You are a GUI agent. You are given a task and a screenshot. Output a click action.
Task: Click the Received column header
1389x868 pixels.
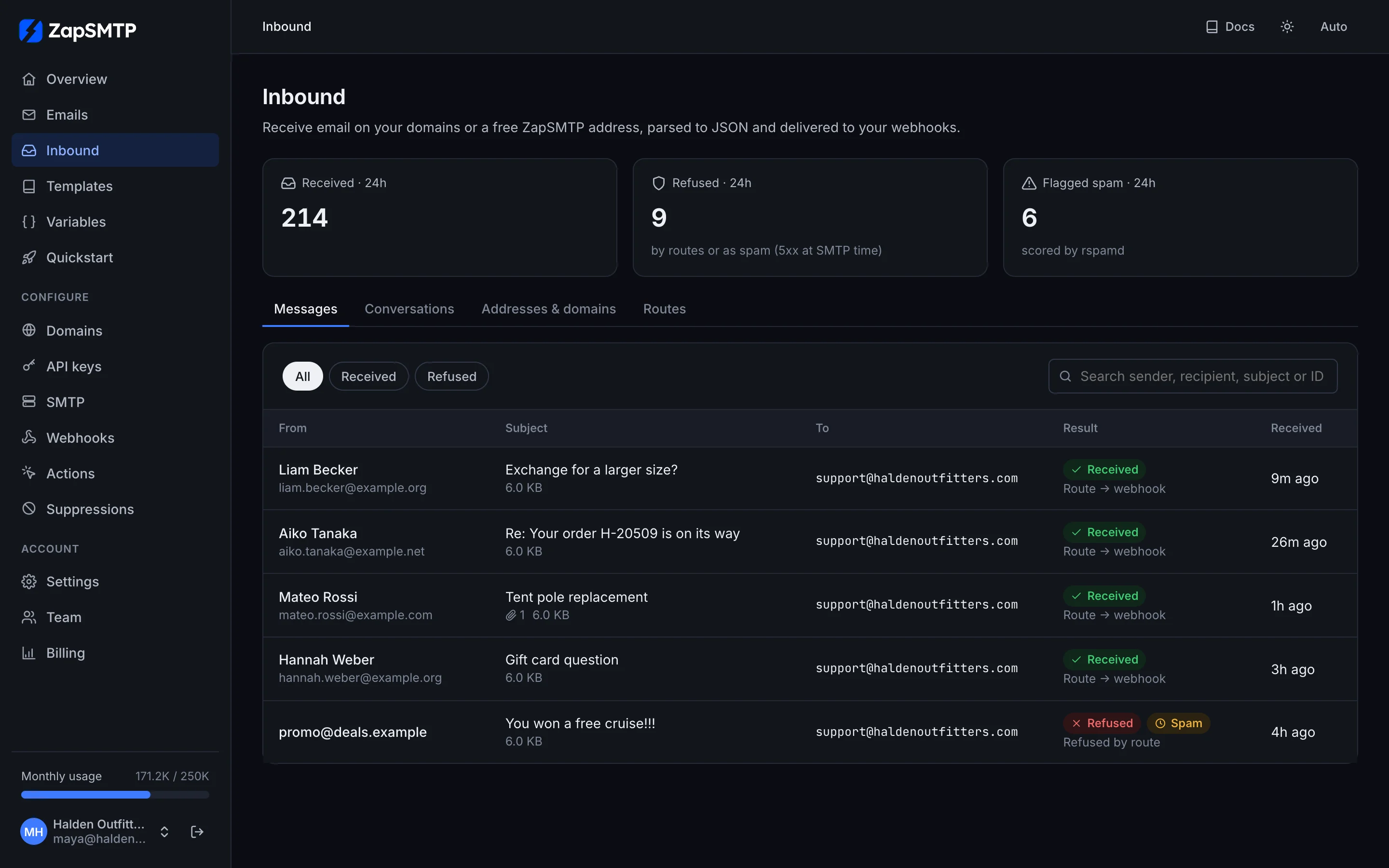point(1296,428)
